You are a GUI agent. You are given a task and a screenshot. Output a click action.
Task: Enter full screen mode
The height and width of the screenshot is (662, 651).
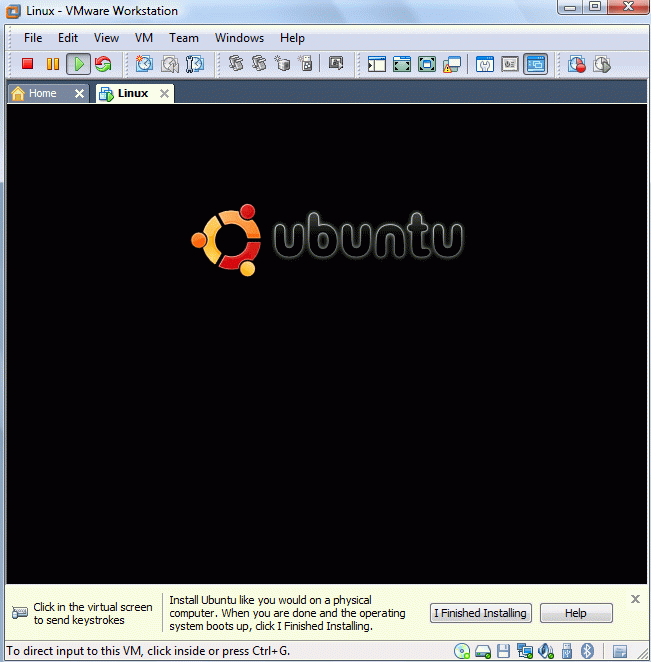(427, 64)
